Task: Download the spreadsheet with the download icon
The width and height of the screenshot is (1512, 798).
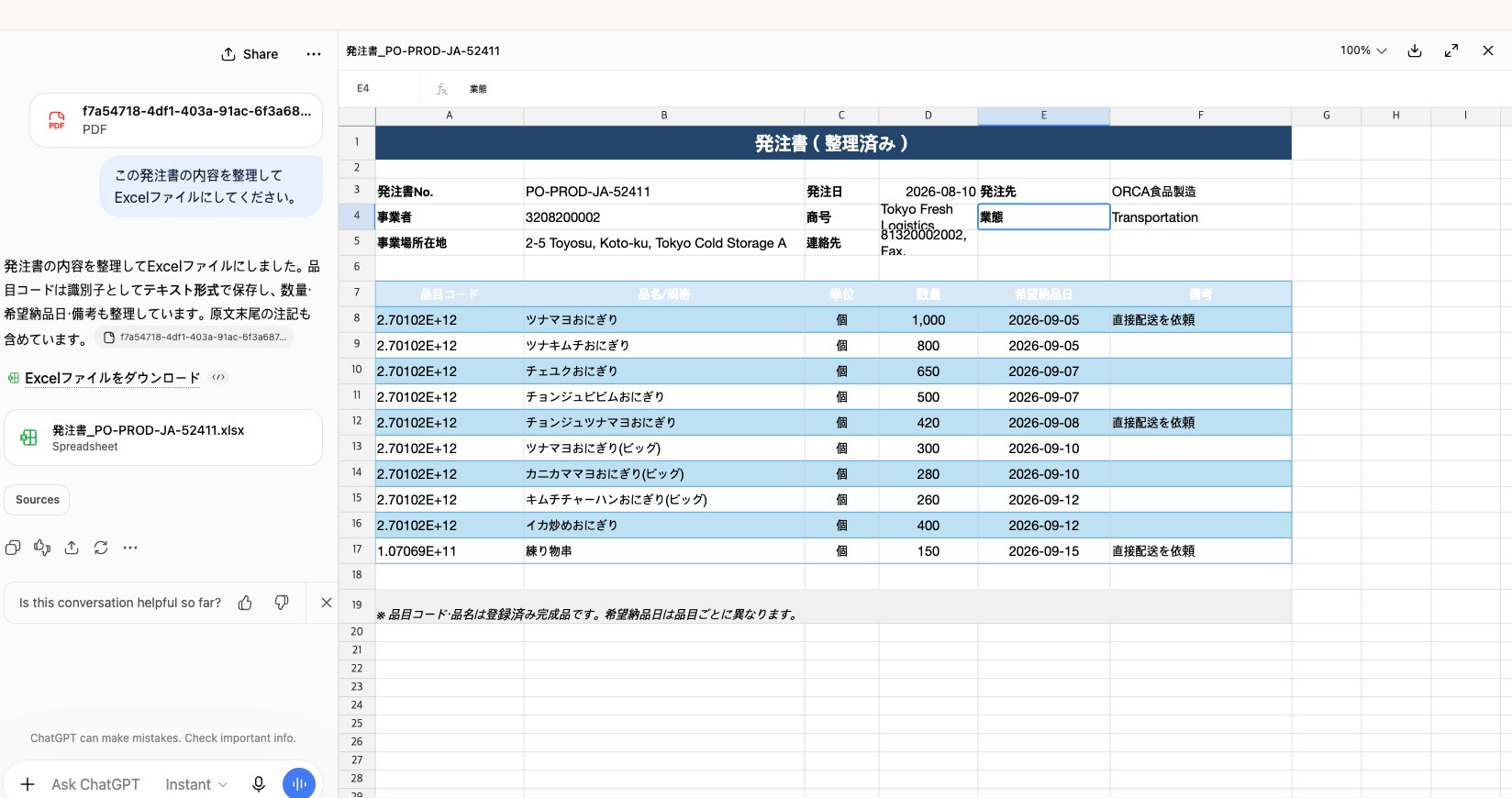Action: coord(1415,50)
